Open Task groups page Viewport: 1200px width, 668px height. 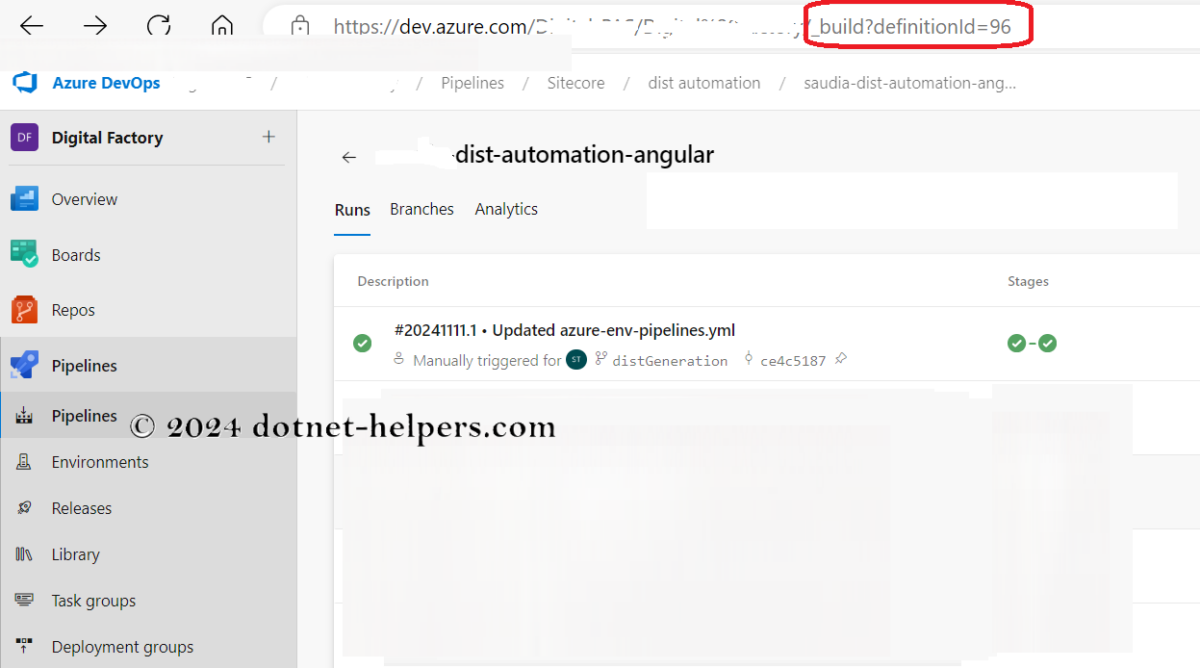click(94, 601)
